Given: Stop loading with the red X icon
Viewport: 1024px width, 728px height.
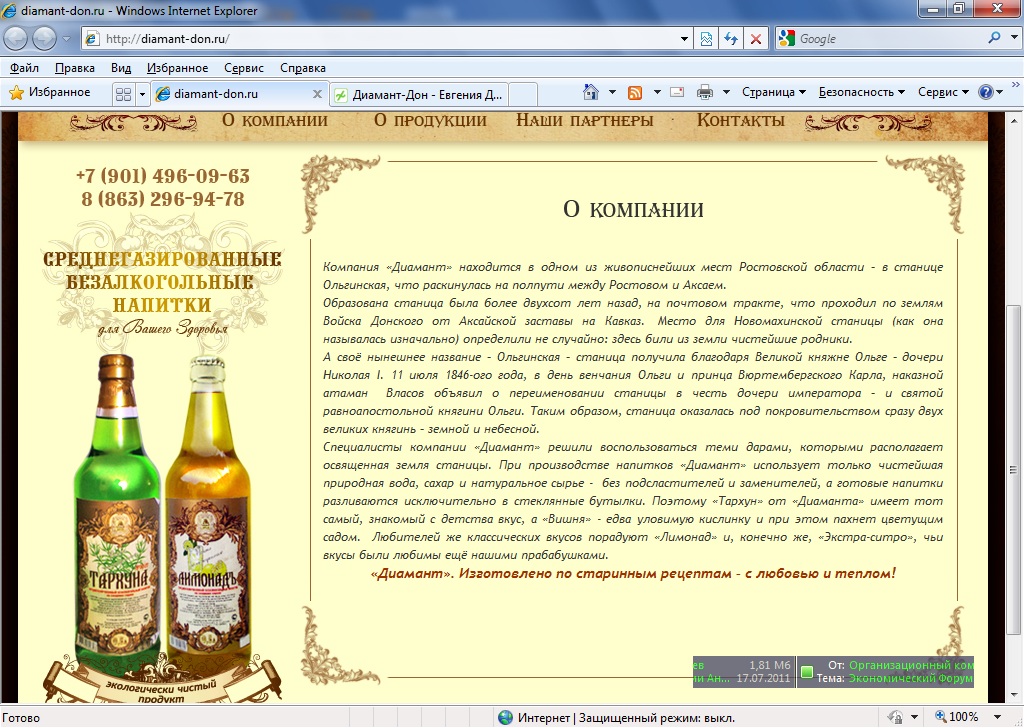Looking at the screenshot, I should point(756,39).
